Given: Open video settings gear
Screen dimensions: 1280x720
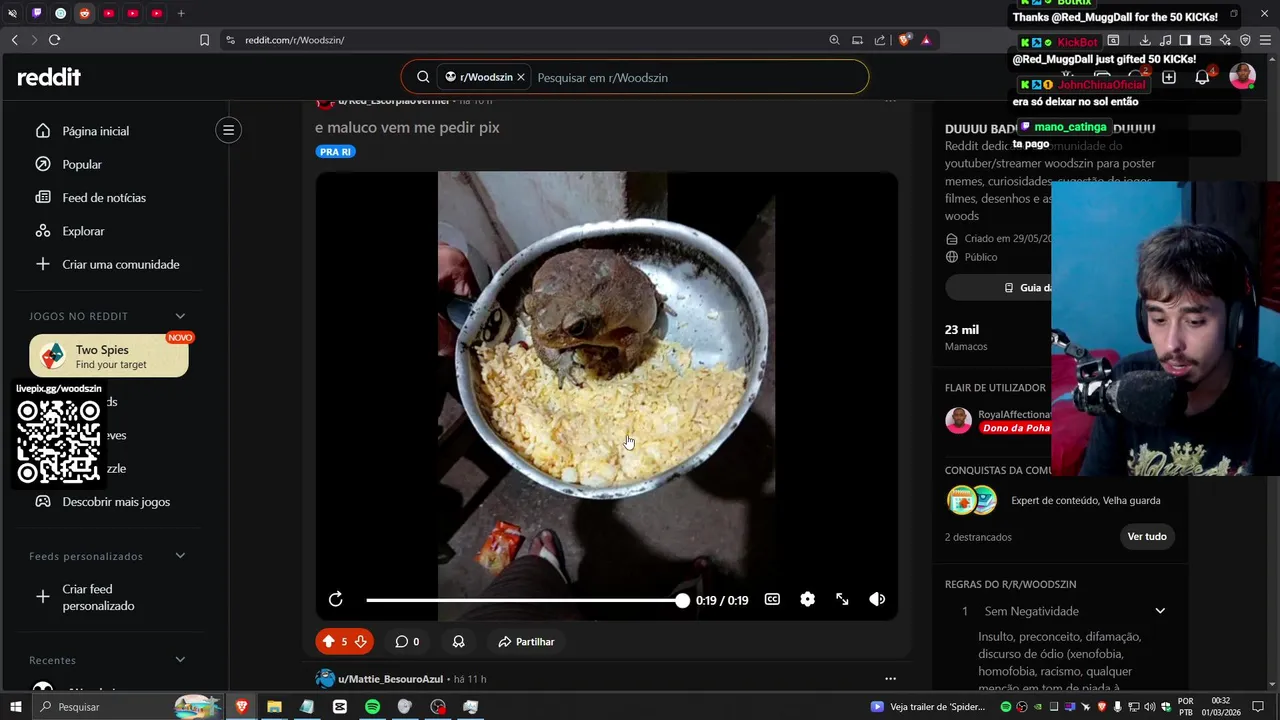Looking at the screenshot, I should pos(807,599).
